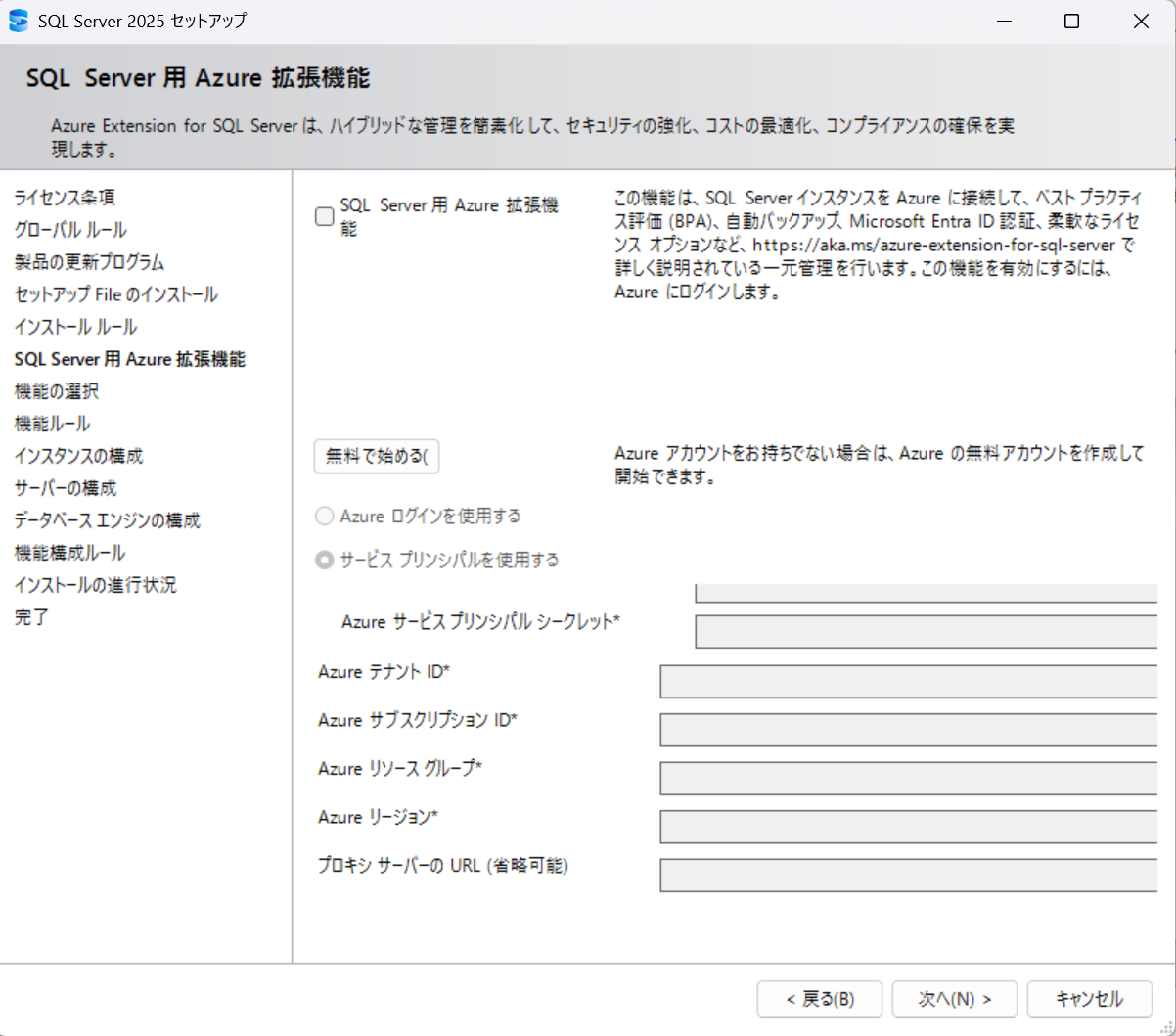Focus the Azure テナント ID field
The height and width of the screenshot is (1036, 1176).
(x=908, y=682)
